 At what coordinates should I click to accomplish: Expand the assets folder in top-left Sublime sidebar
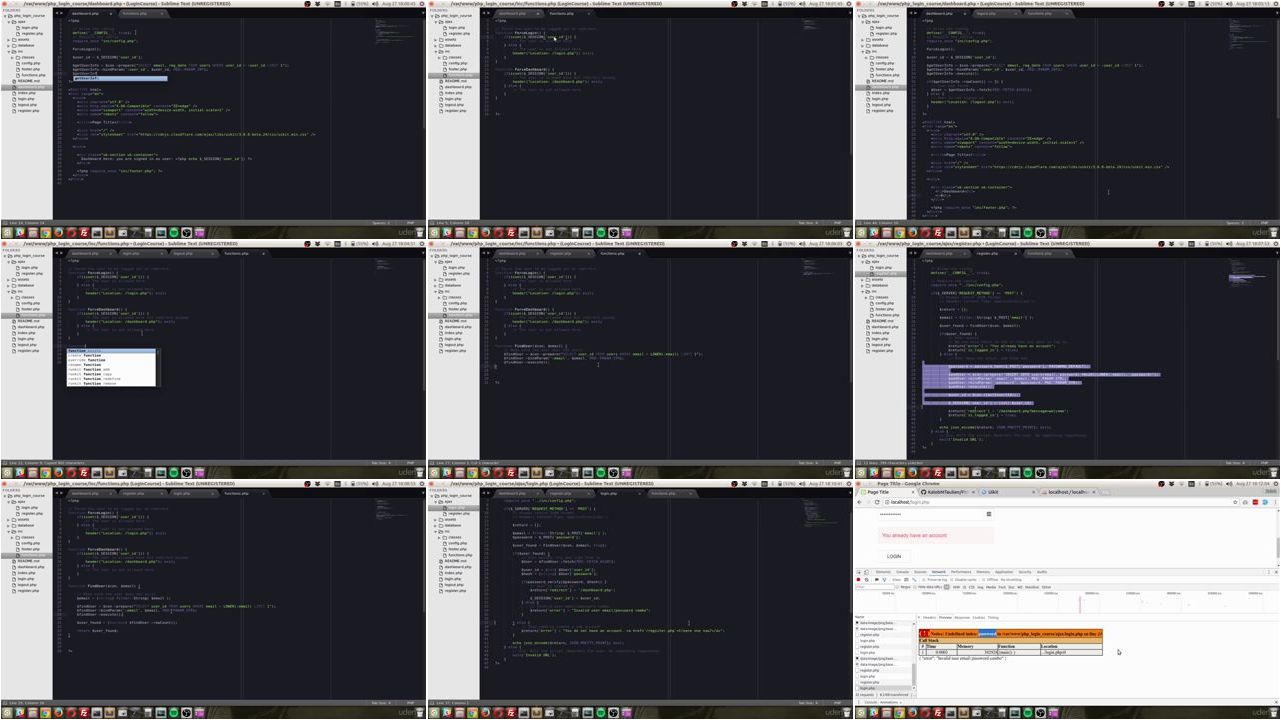point(9,40)
